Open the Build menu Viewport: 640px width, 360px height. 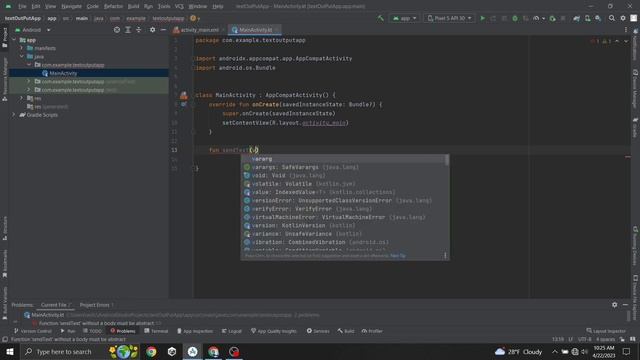(133, 6)
